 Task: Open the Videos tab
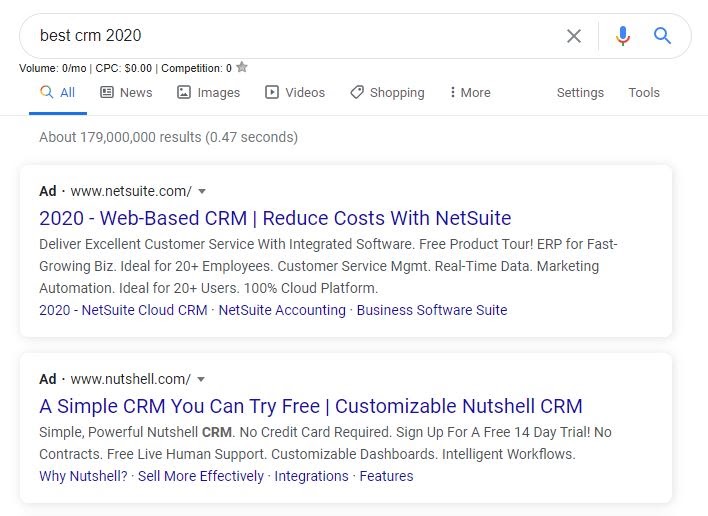tap(295, 93)
